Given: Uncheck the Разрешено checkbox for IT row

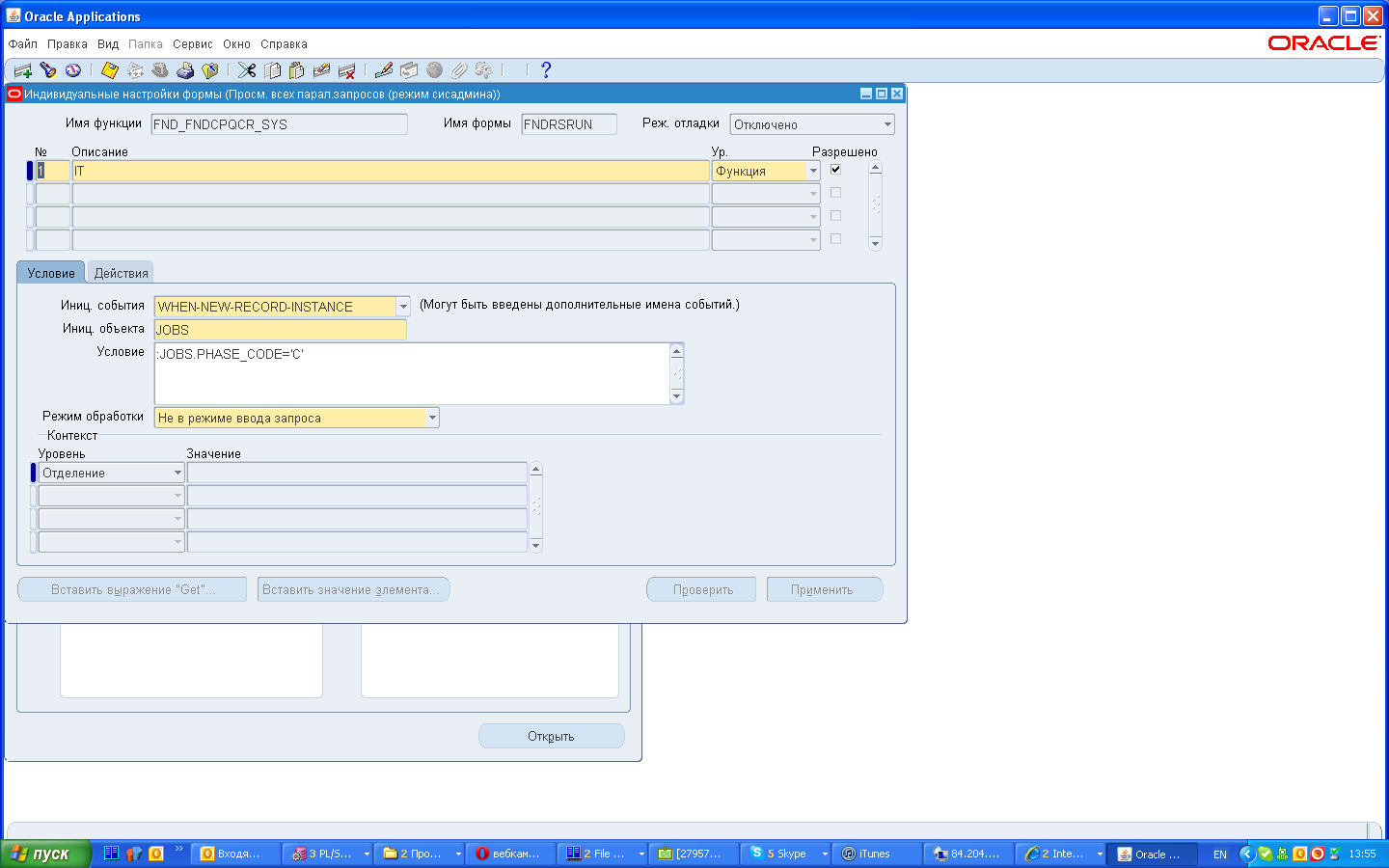Looking at the screenshot, I should 835,170.
